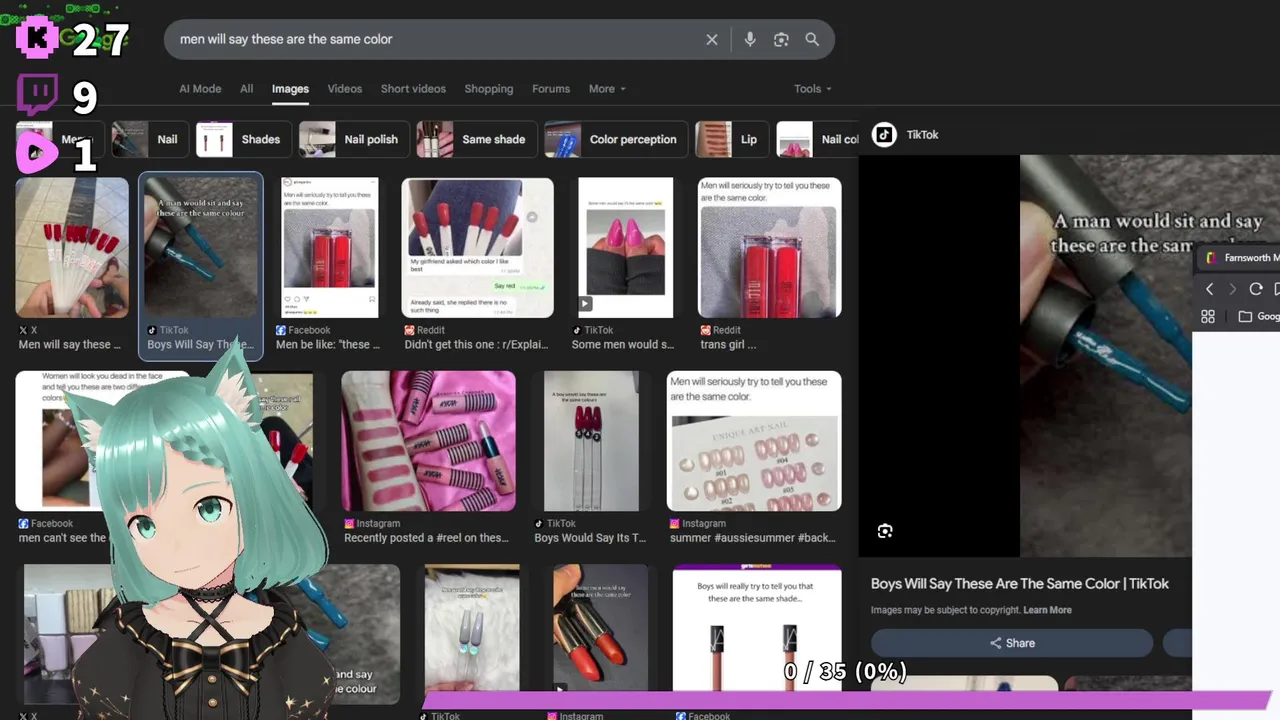Open the Reddit trans girl thumbnail
Image resolution: width=1280 pixels, height=720 pixels.
tap(770, 248)
